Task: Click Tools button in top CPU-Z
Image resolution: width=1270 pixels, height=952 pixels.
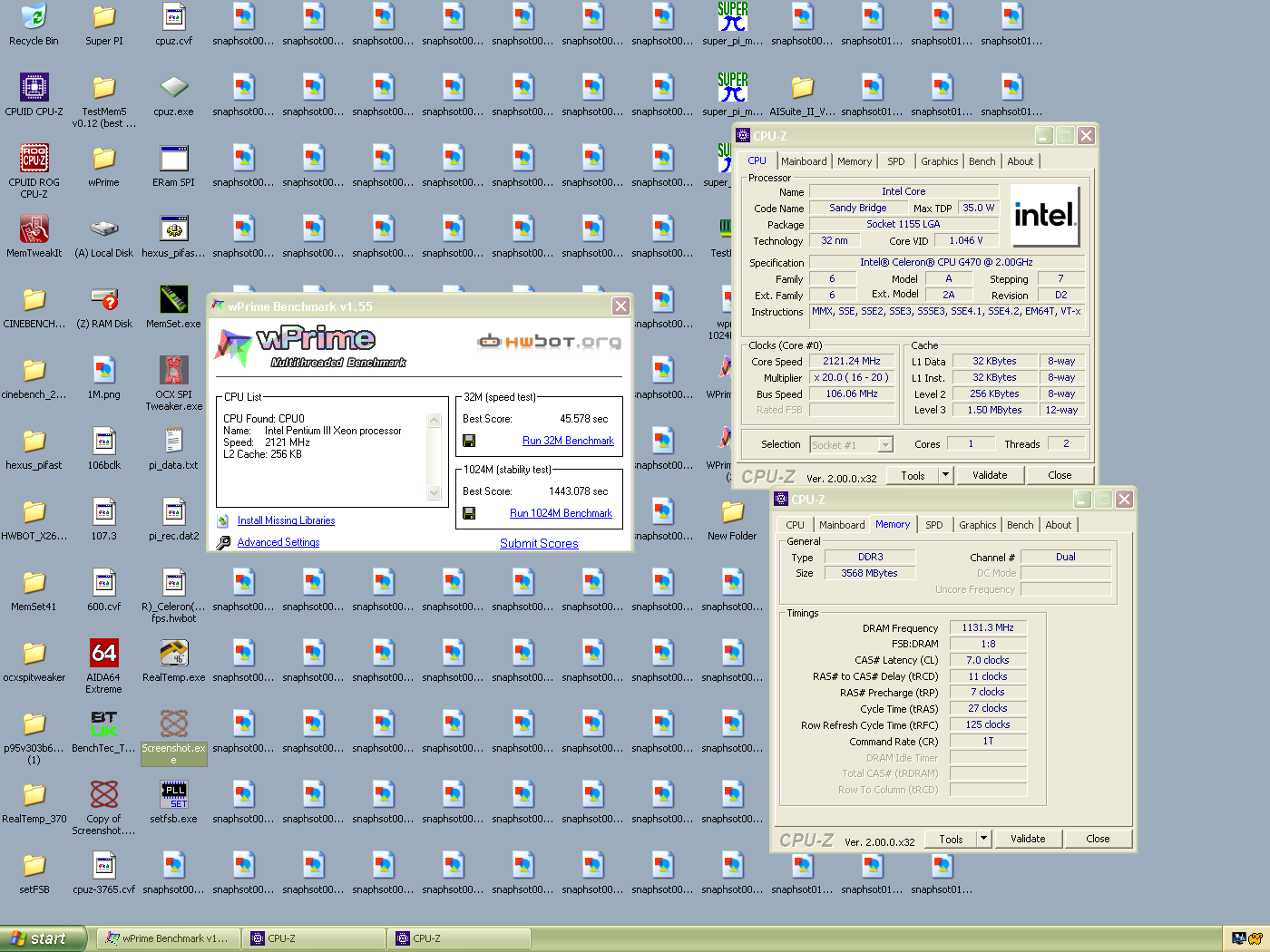Action: [913, 474]
